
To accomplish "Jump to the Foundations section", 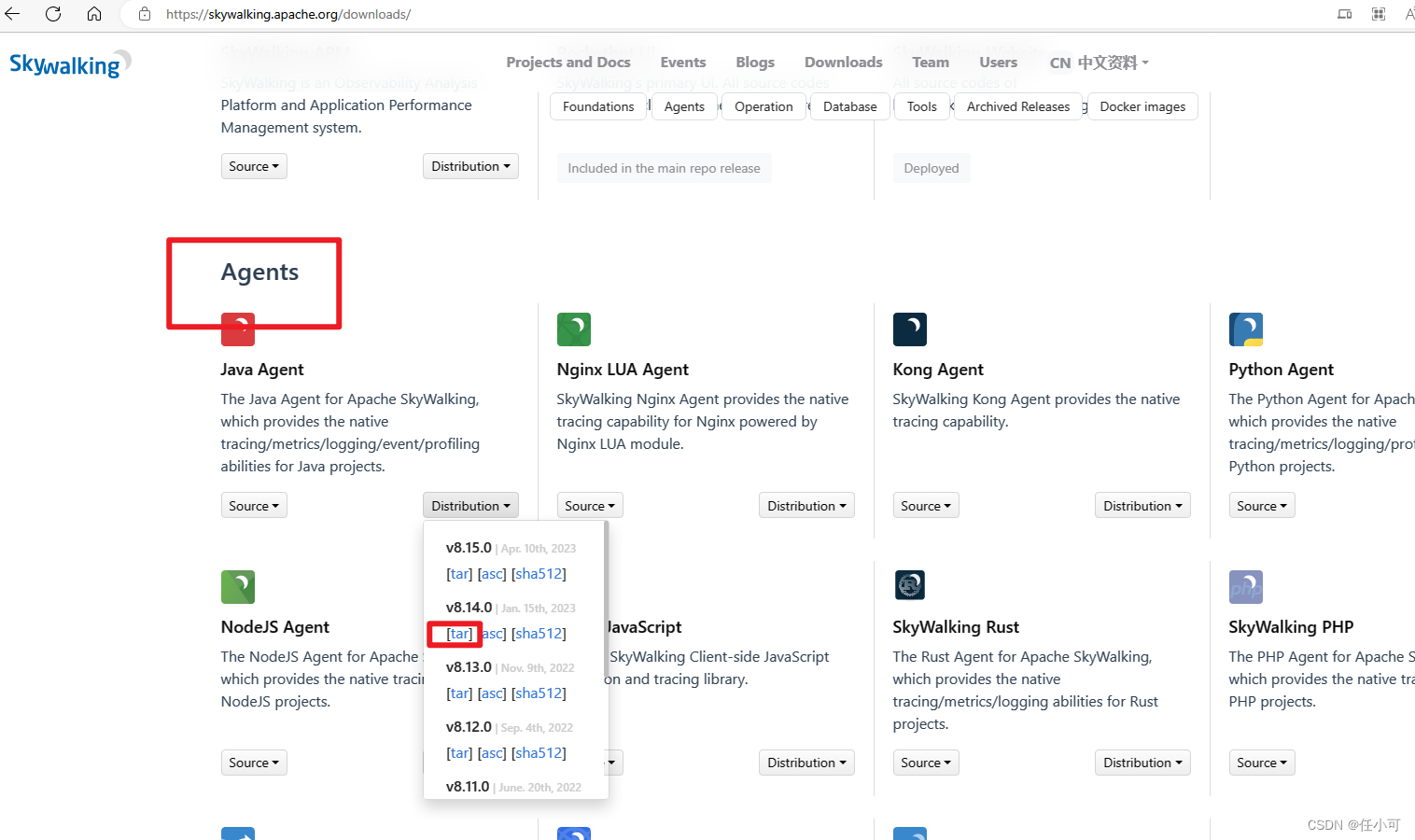I will coord(598,106).
